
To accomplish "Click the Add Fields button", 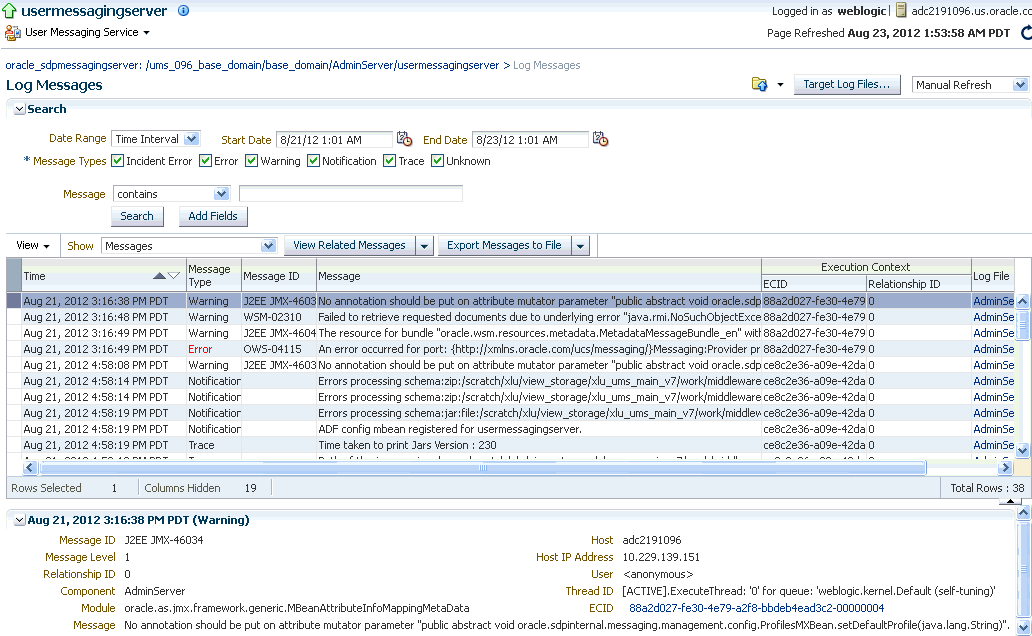I will tap(213, 216).
